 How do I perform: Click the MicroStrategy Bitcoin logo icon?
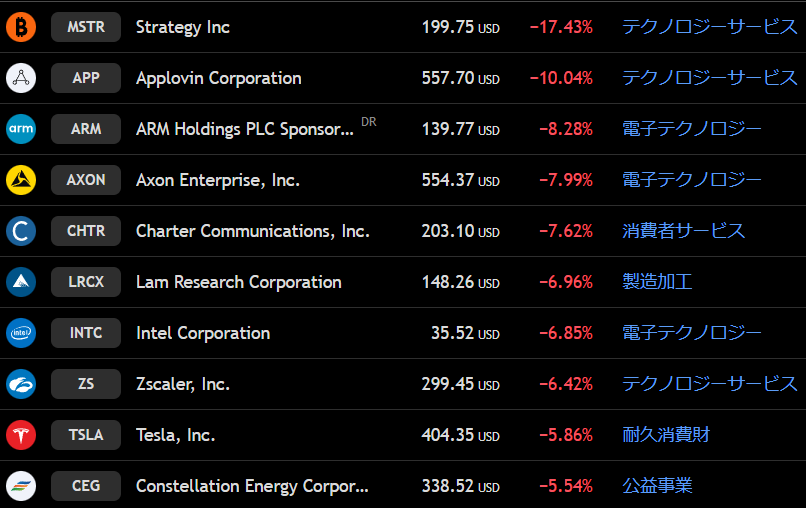tap(21, 27)
